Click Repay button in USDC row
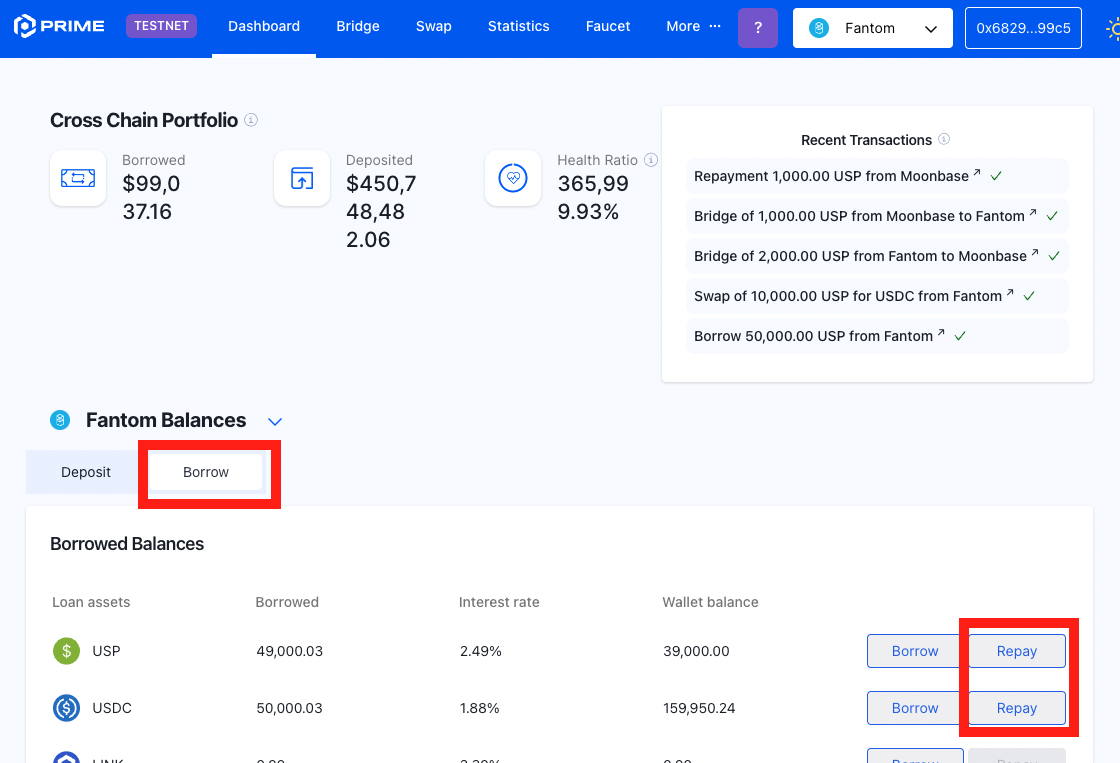The width and height of the screenshot is (1120, 763). (1016, 708)
